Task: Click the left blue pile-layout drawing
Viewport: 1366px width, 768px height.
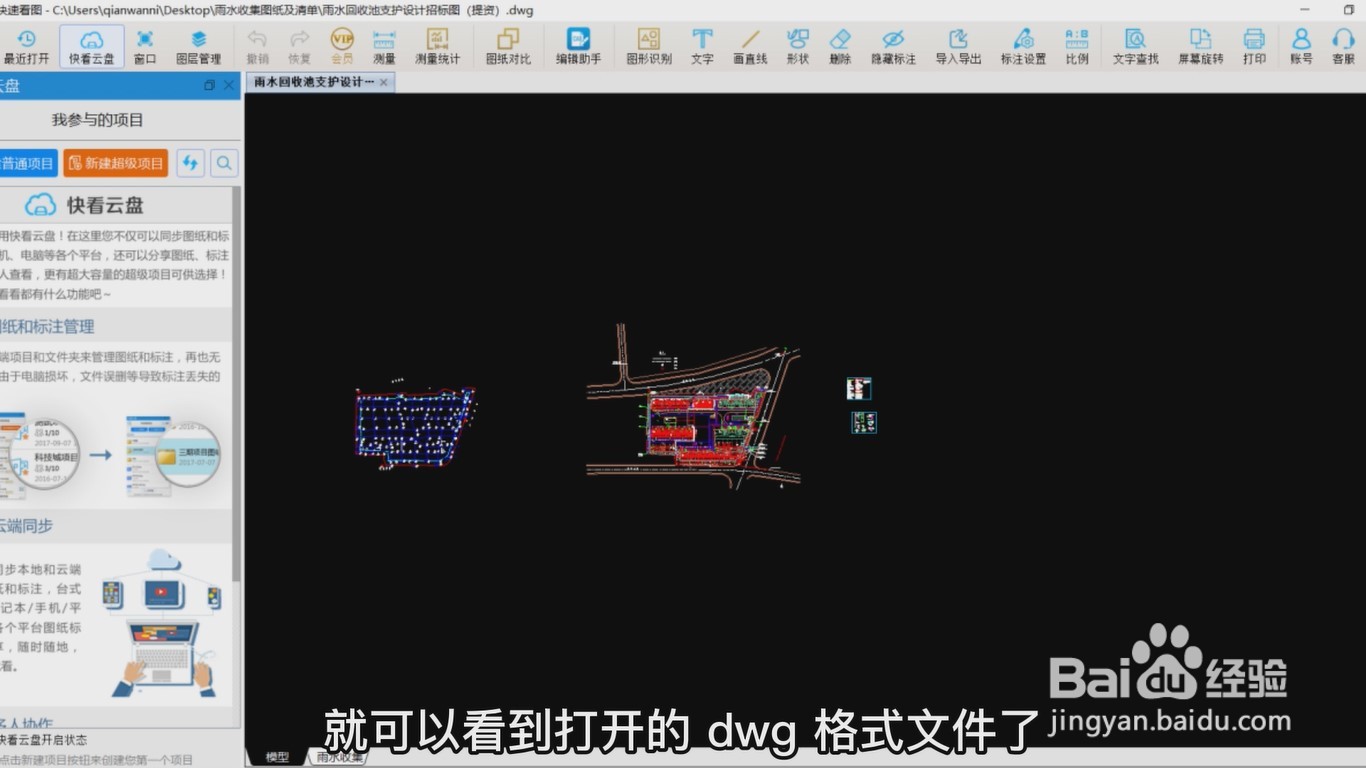Action: coord(415,426)
